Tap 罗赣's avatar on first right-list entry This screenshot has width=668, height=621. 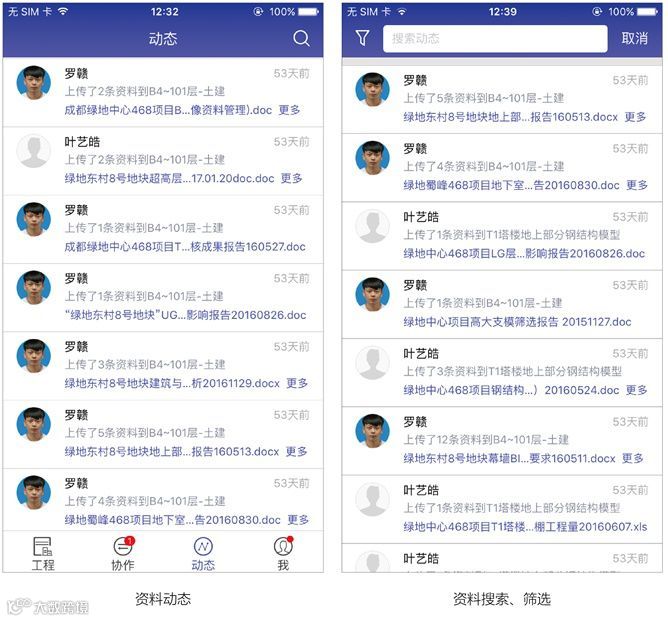(x=373, y=89)
